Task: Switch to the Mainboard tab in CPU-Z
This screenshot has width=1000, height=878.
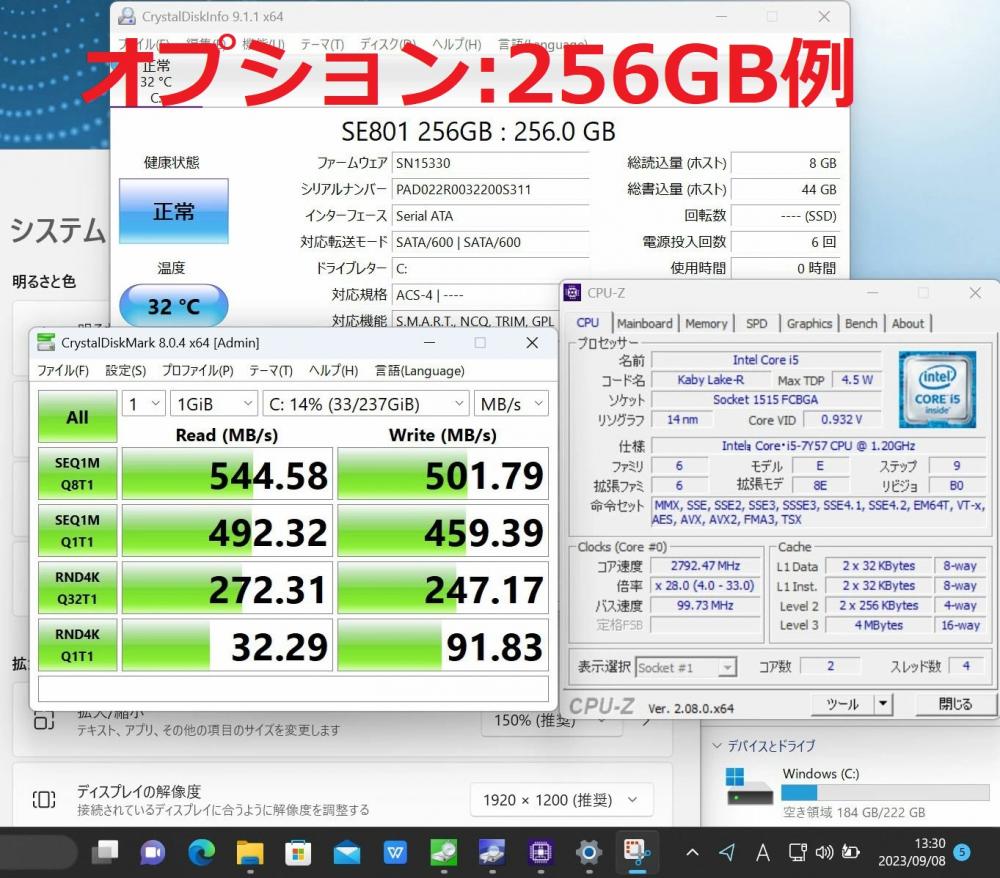Action: [x=645, y=323]
